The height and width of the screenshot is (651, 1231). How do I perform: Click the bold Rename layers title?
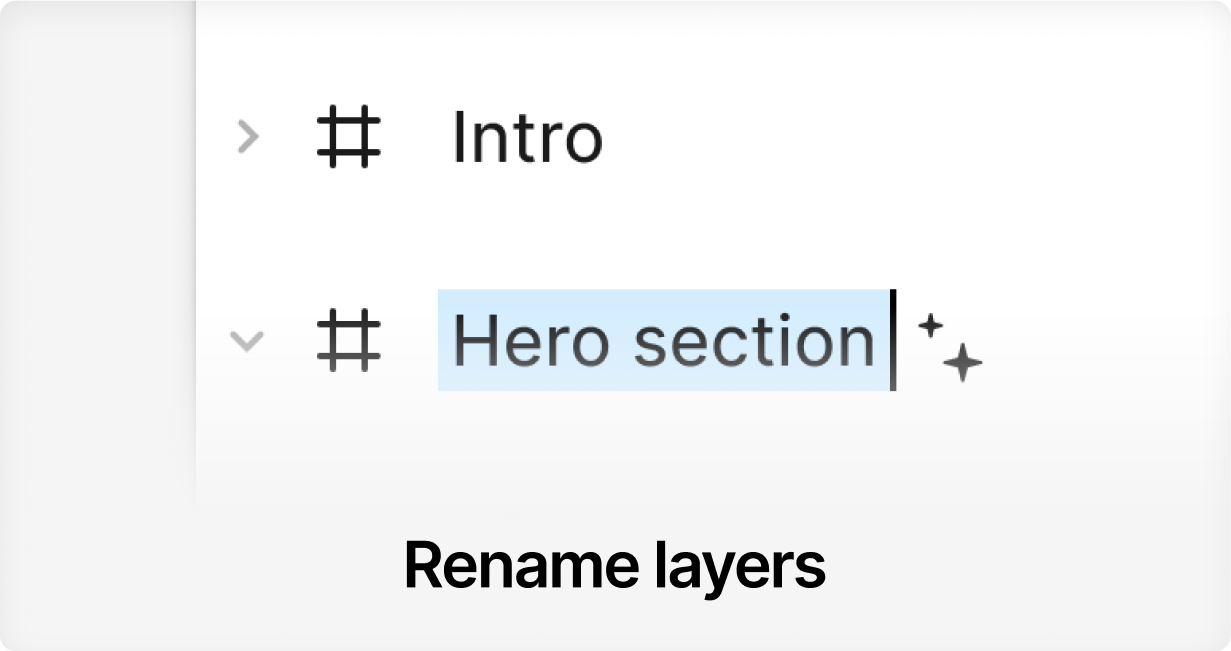pyautogui.click(x=614, y=565)
